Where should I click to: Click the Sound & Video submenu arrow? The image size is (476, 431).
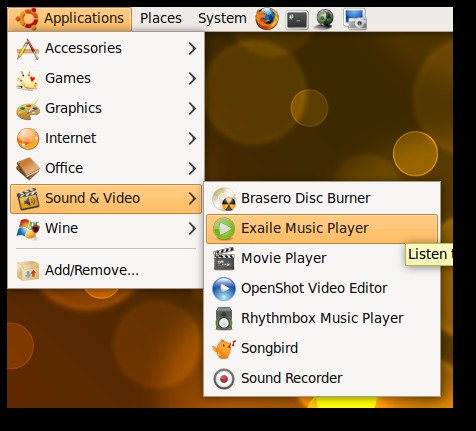pyautogui.click(x=192, y=199)
